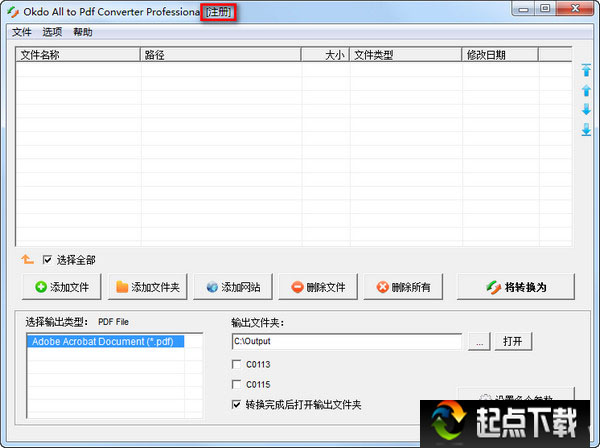Sort by 路径 column header

point(221,55)
